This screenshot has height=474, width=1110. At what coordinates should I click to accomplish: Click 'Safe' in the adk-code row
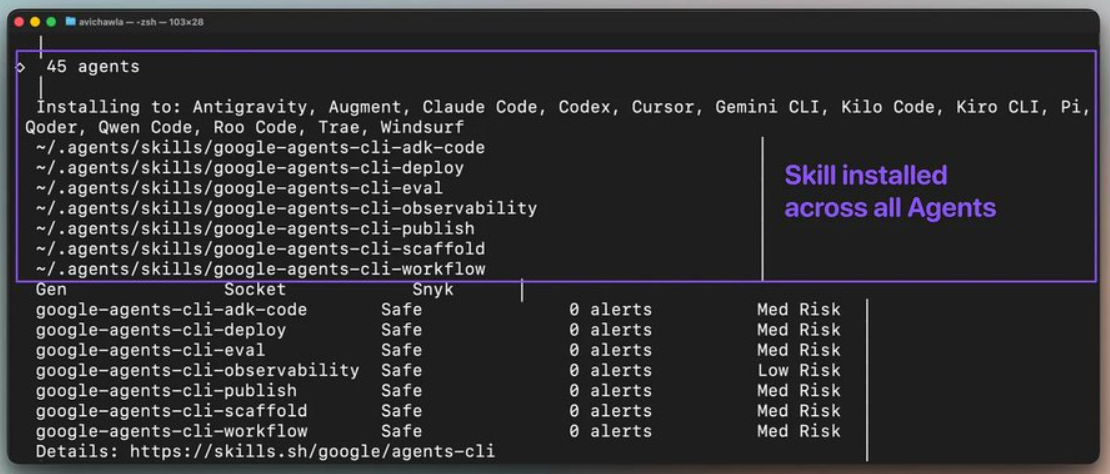pos(401,310)
